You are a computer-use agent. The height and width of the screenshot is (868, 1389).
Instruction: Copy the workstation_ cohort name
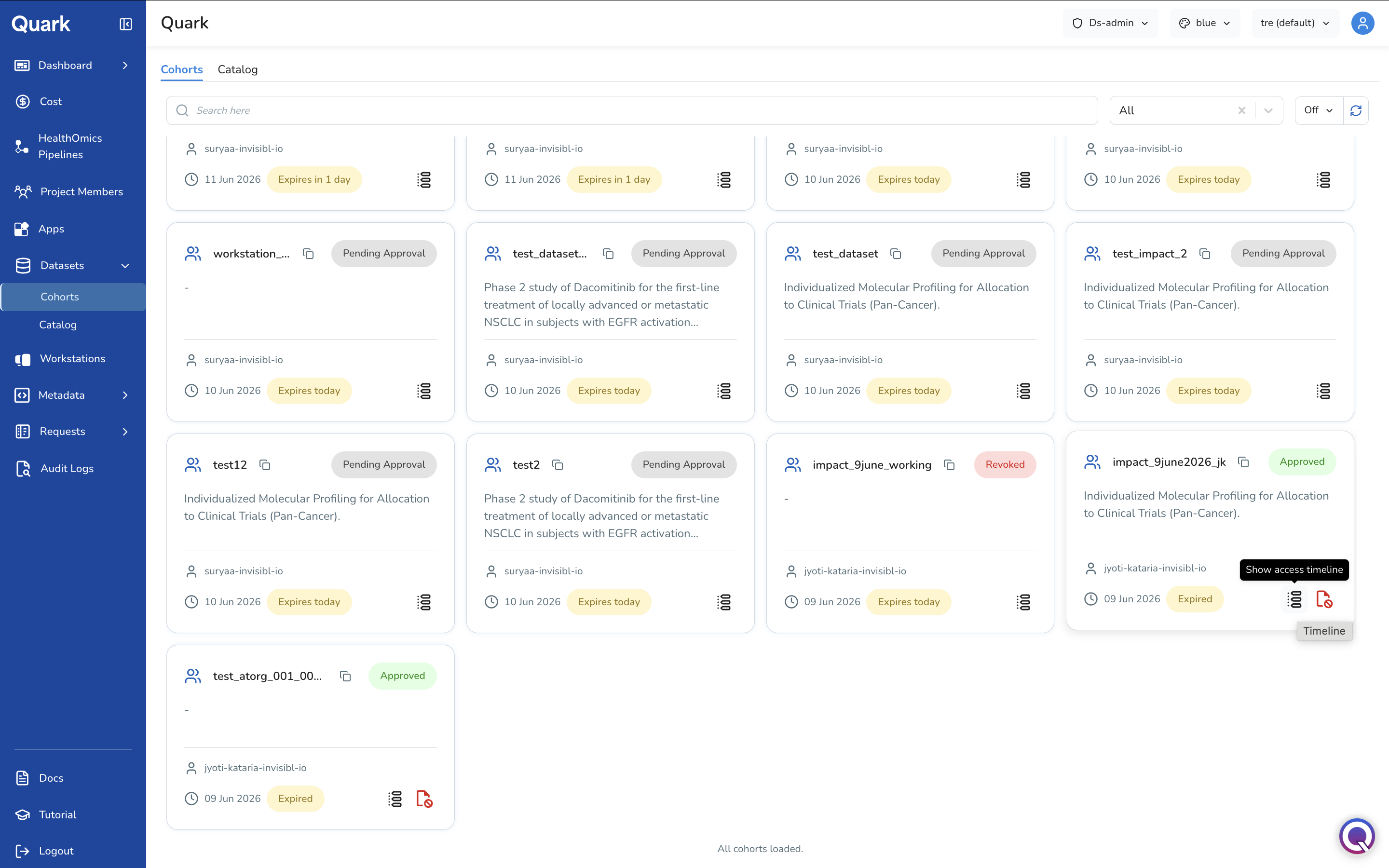[x=308, y=254]
